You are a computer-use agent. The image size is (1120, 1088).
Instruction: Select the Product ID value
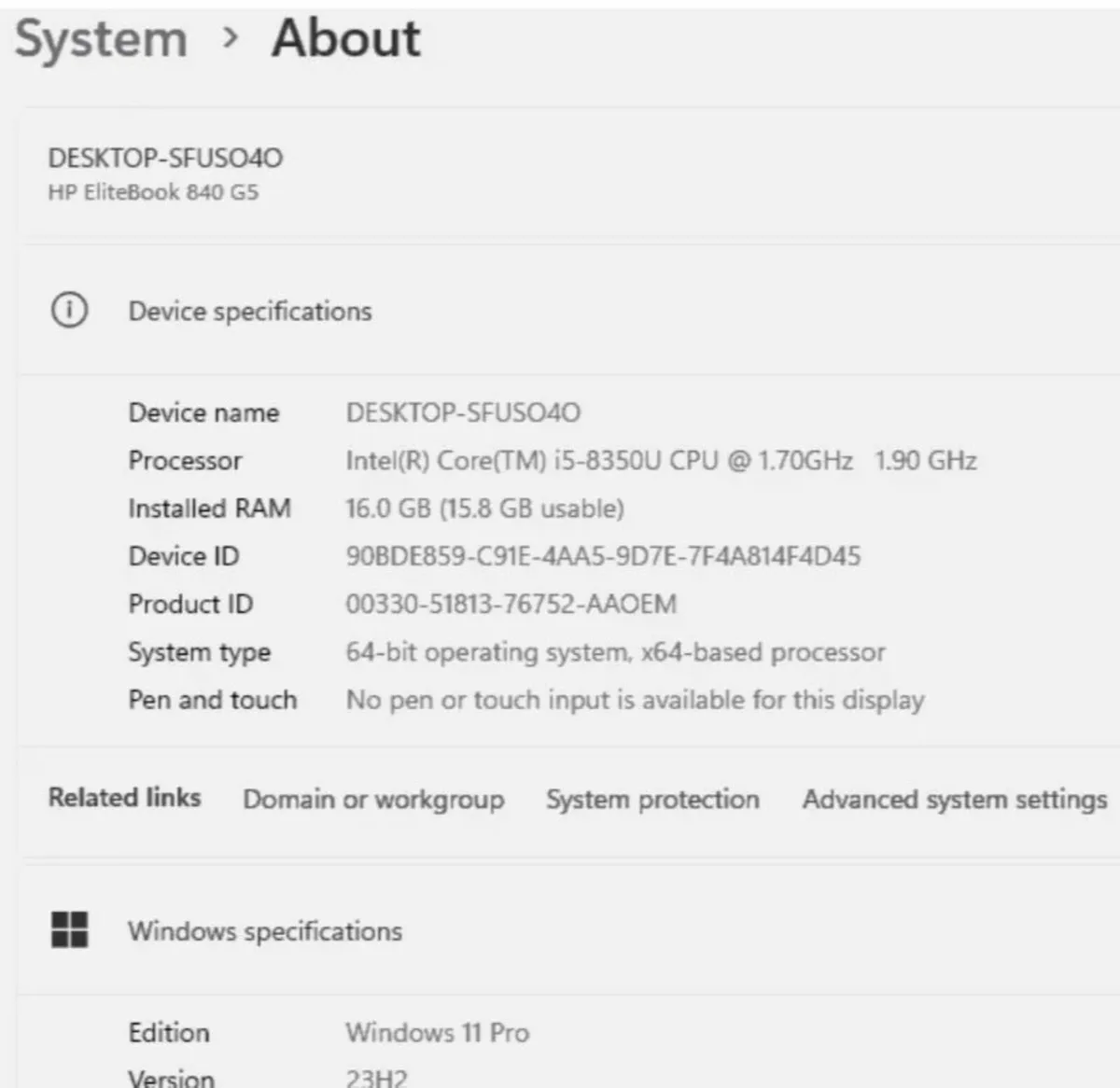point(511,604)
